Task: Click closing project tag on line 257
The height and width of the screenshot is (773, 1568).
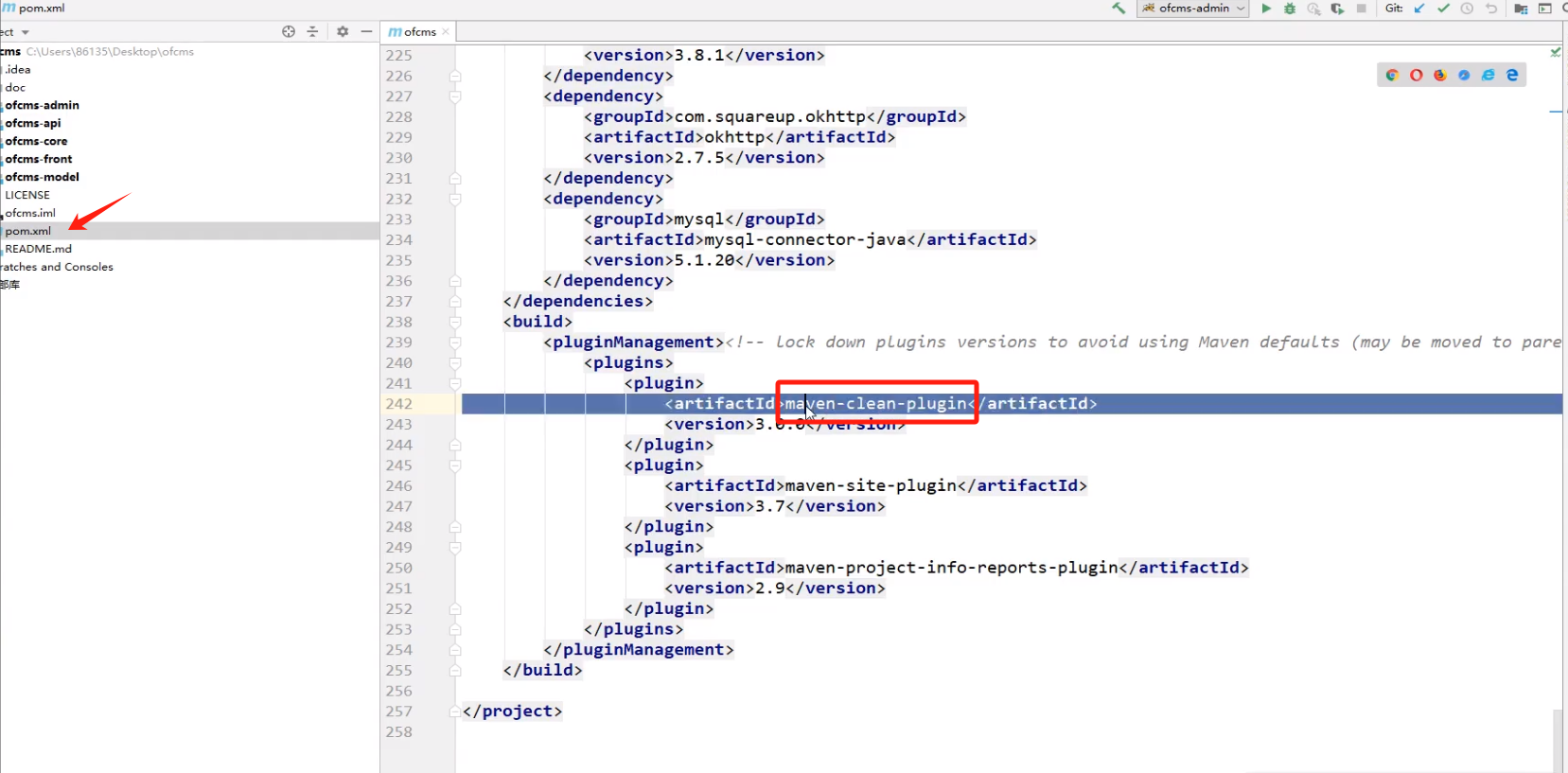Action: point(512,712)
